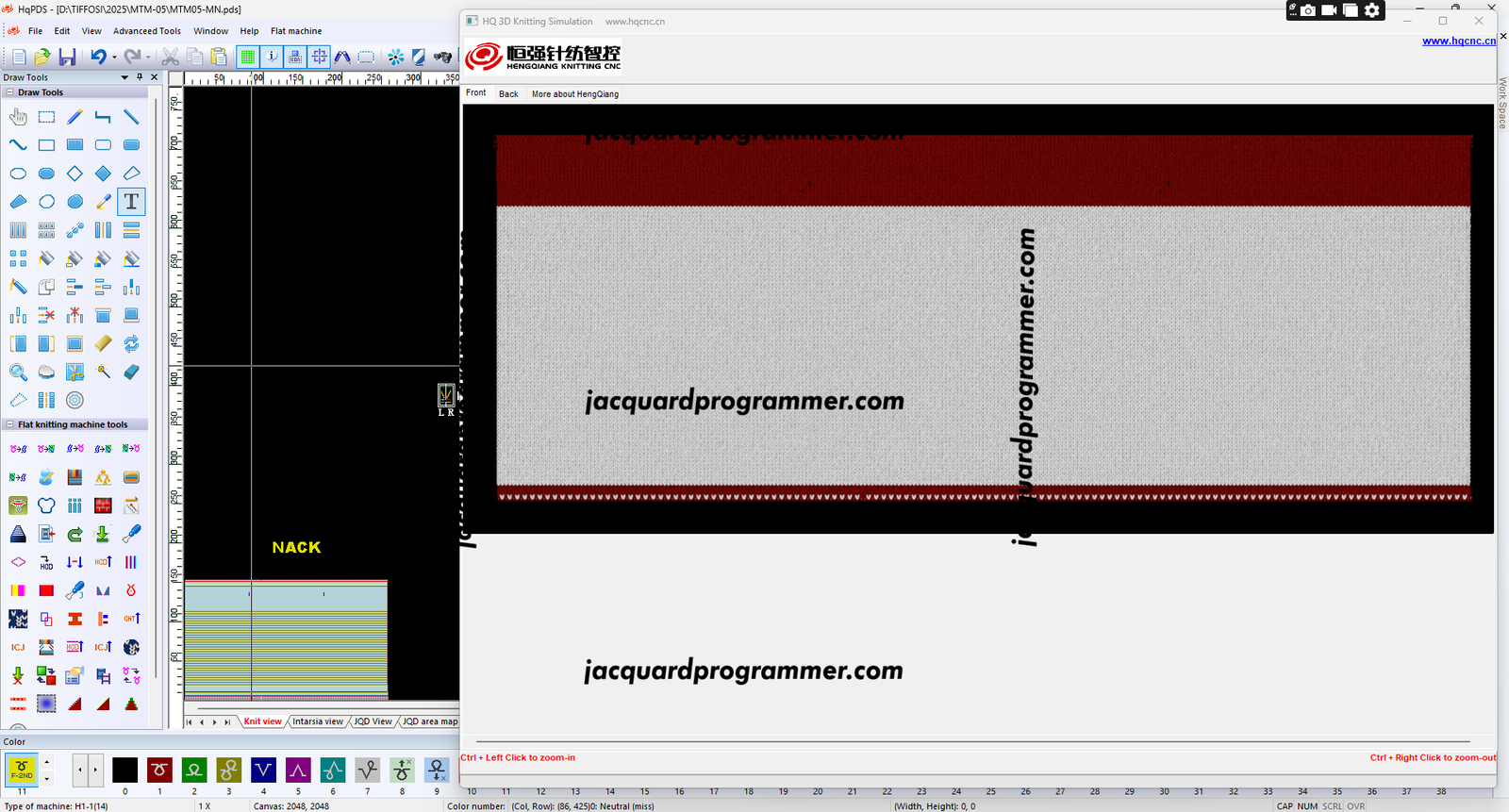Select the Text tool in Draw Tools
1509x812 pixels.
131,202
